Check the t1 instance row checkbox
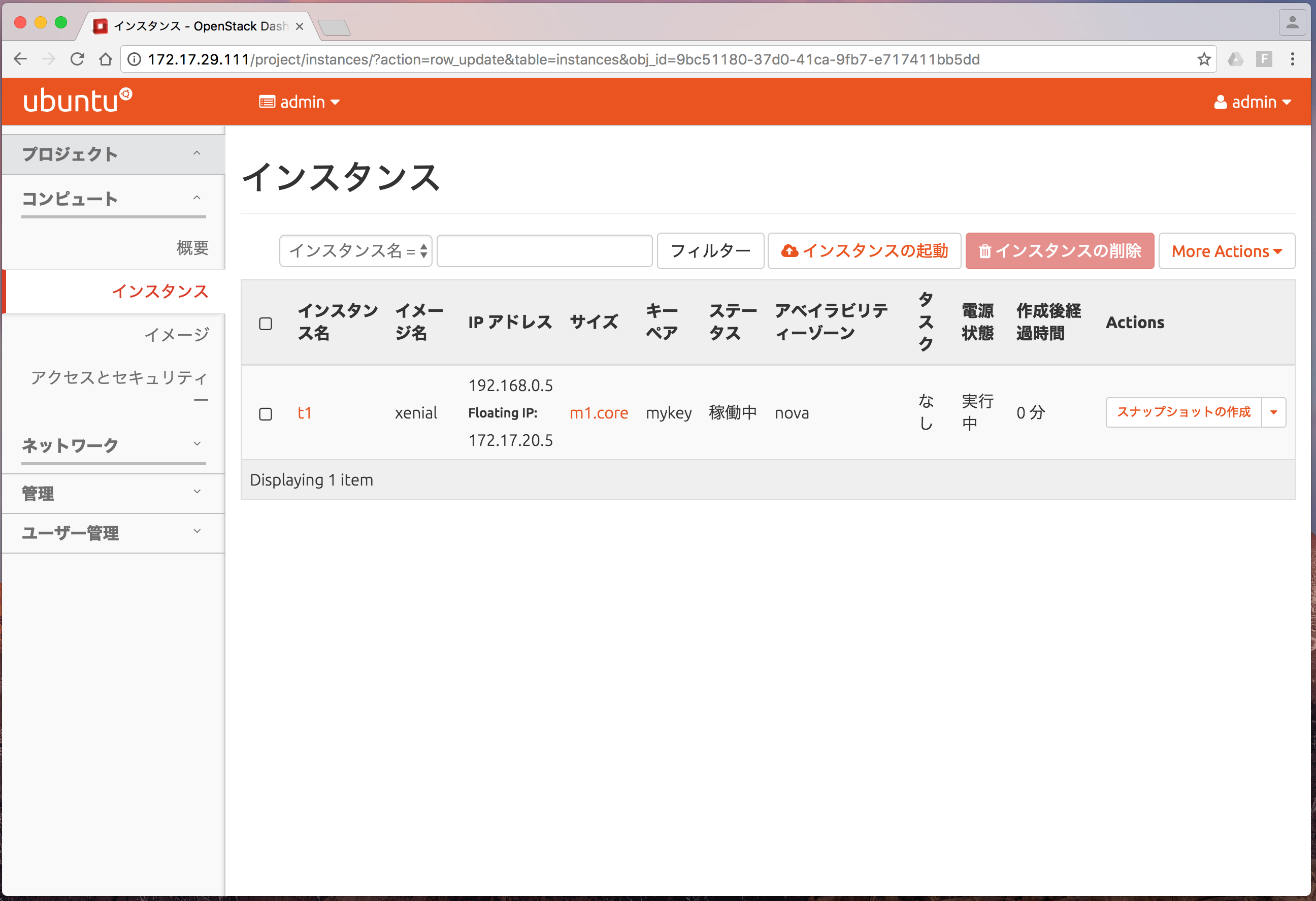Screen dimensions: 1316x901 (x=266, y=414)
